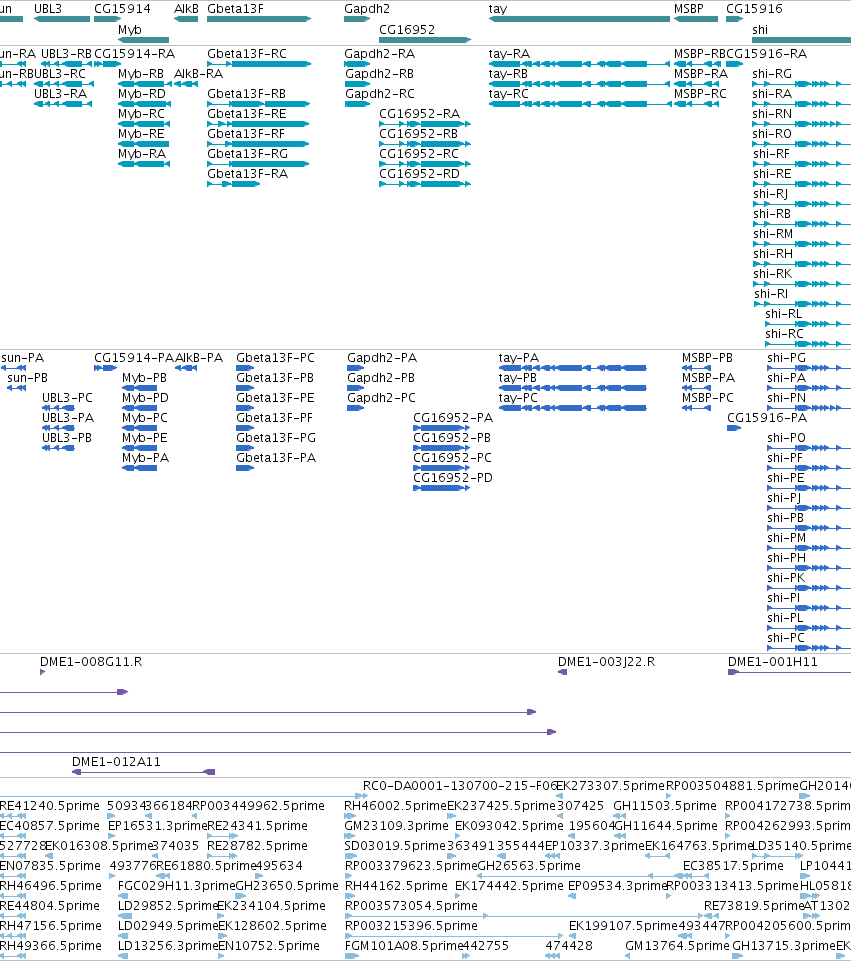Select the UBL3 gene bar

(62, 19)
